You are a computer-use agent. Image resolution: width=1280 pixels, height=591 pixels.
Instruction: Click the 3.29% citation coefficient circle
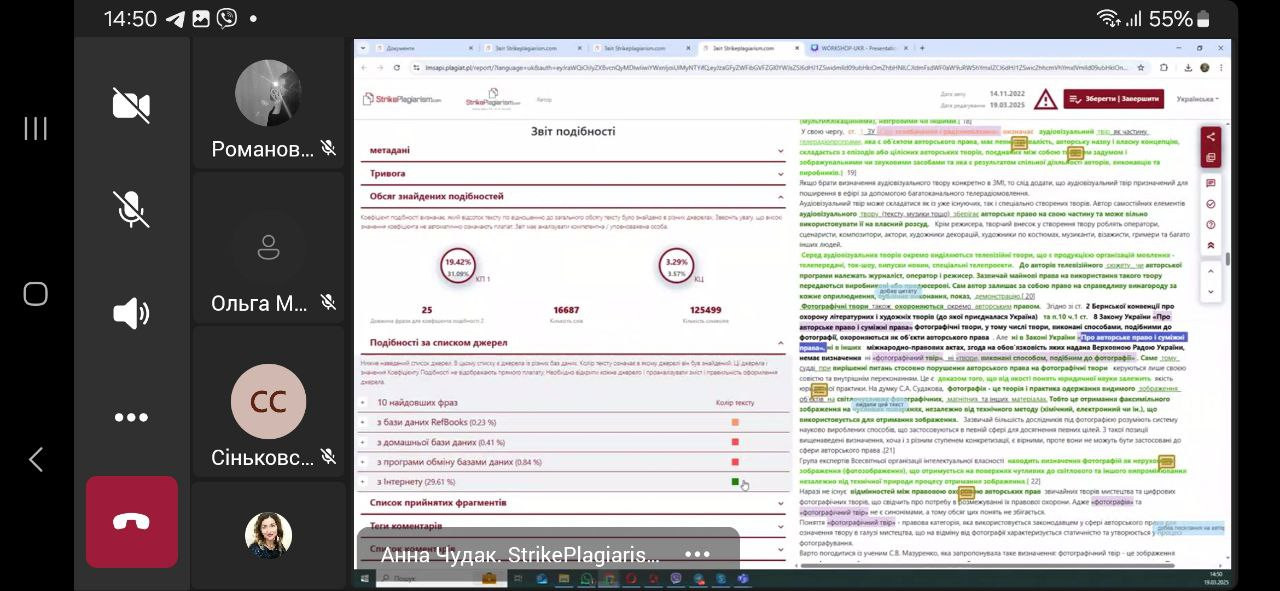[x=676, y=266]
